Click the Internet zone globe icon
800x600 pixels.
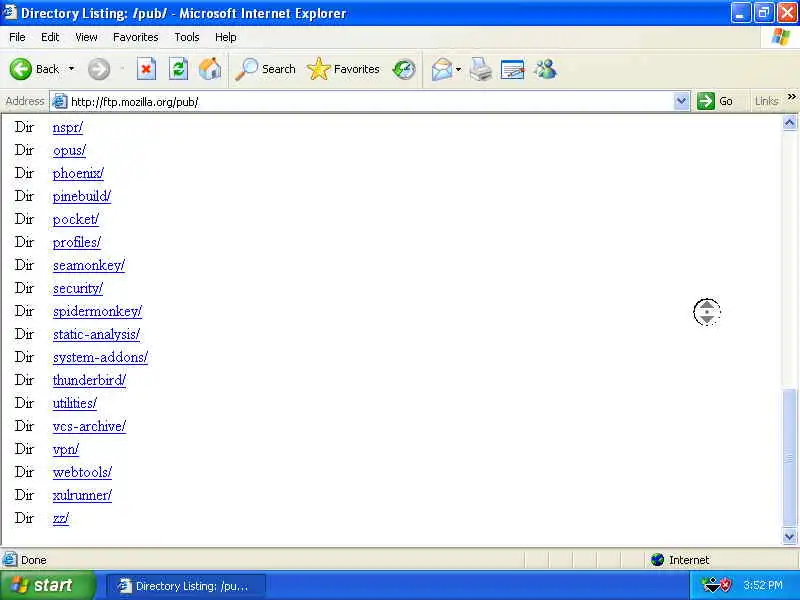[x=657, y=560]
